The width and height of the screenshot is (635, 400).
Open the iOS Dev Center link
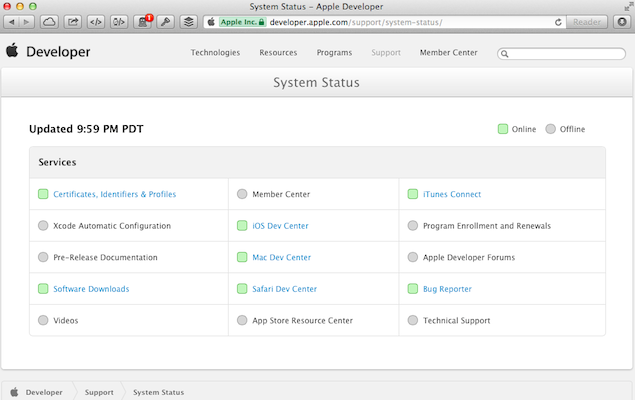coord(280,226)
